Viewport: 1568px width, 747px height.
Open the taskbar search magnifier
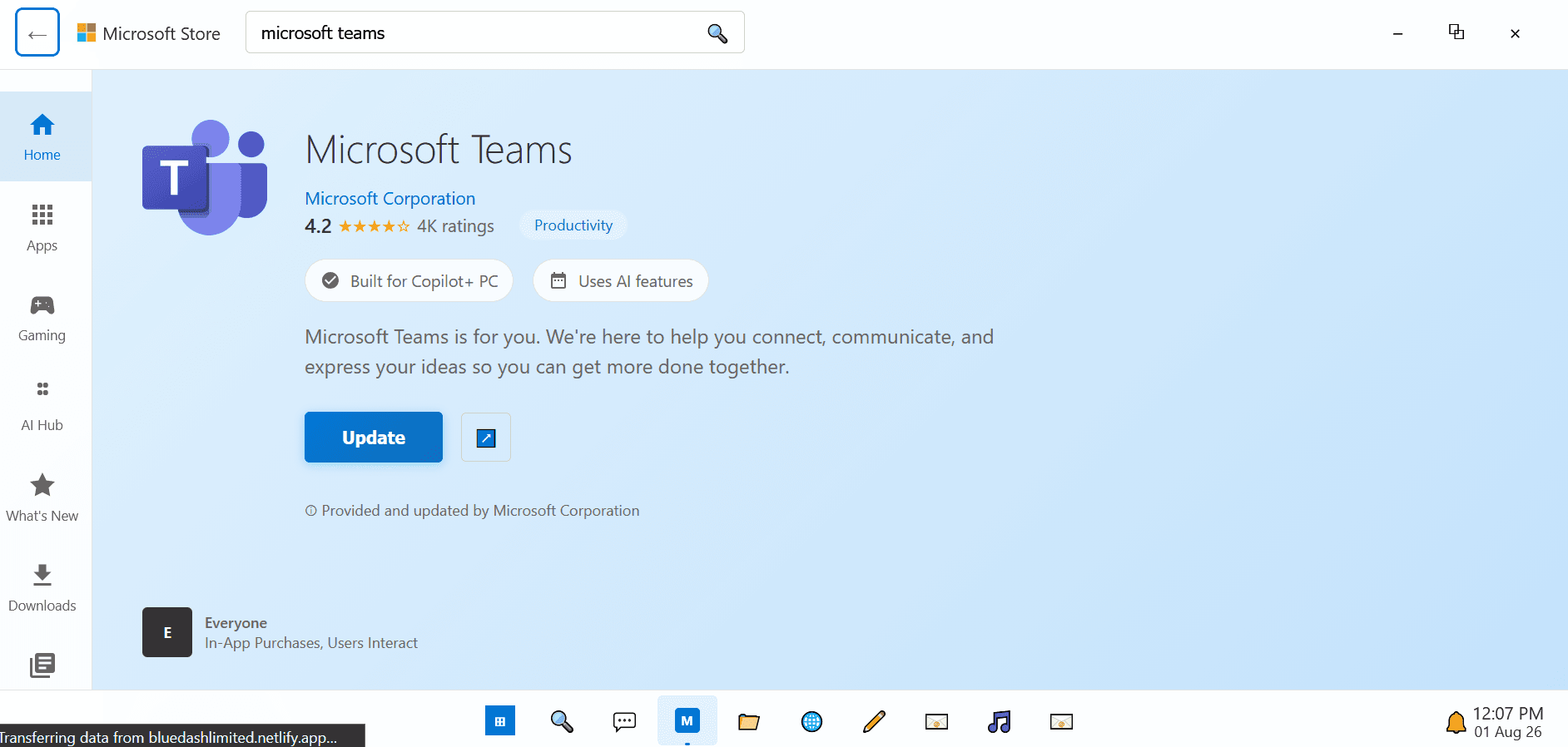coord(562,721)
